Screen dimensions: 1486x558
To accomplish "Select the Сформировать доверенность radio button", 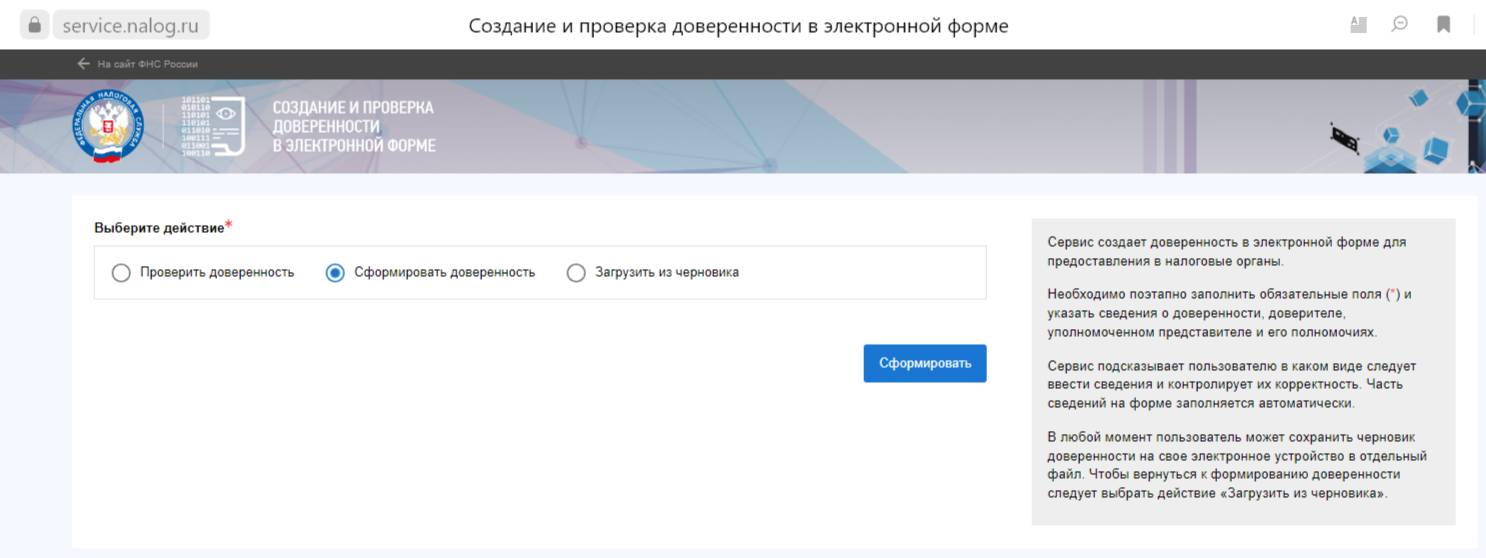I will click(335, 272).
